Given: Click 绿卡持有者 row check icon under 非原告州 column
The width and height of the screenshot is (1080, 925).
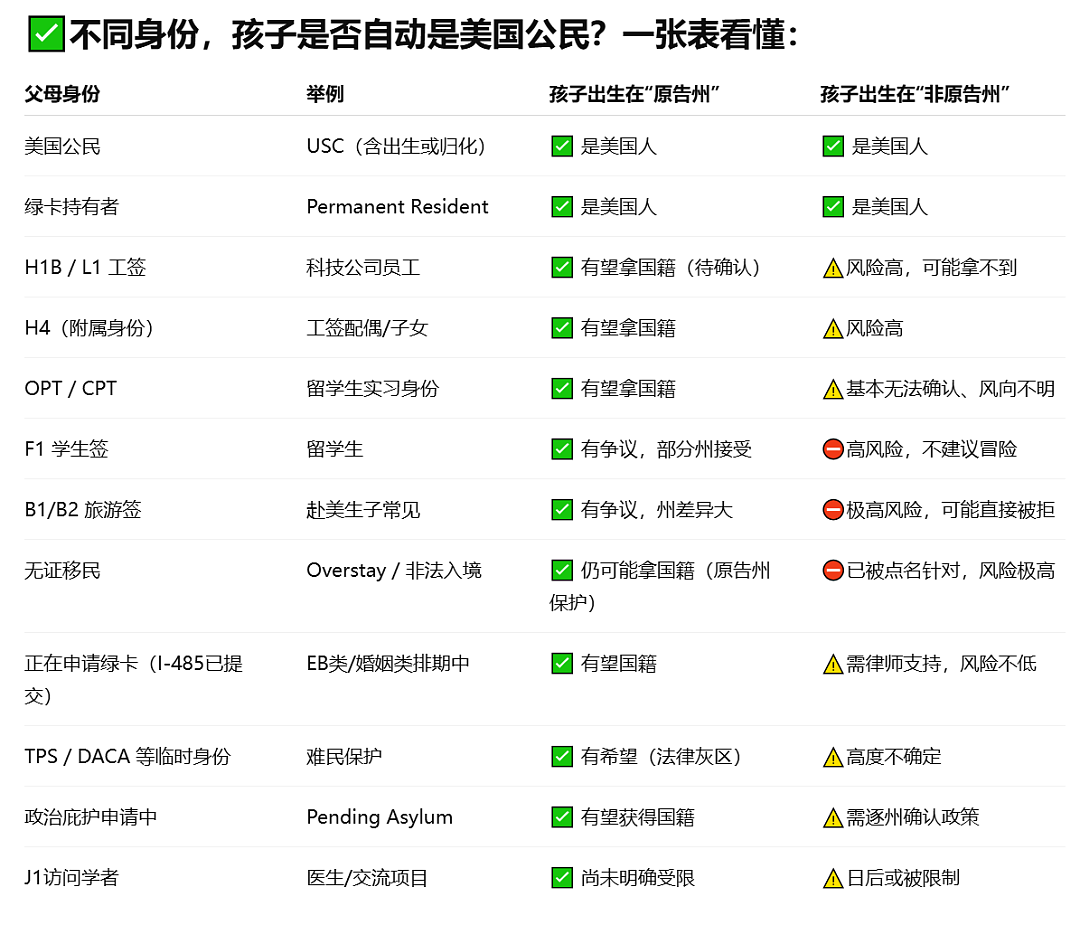Looking at the screenshot, I should coord(833,207).
